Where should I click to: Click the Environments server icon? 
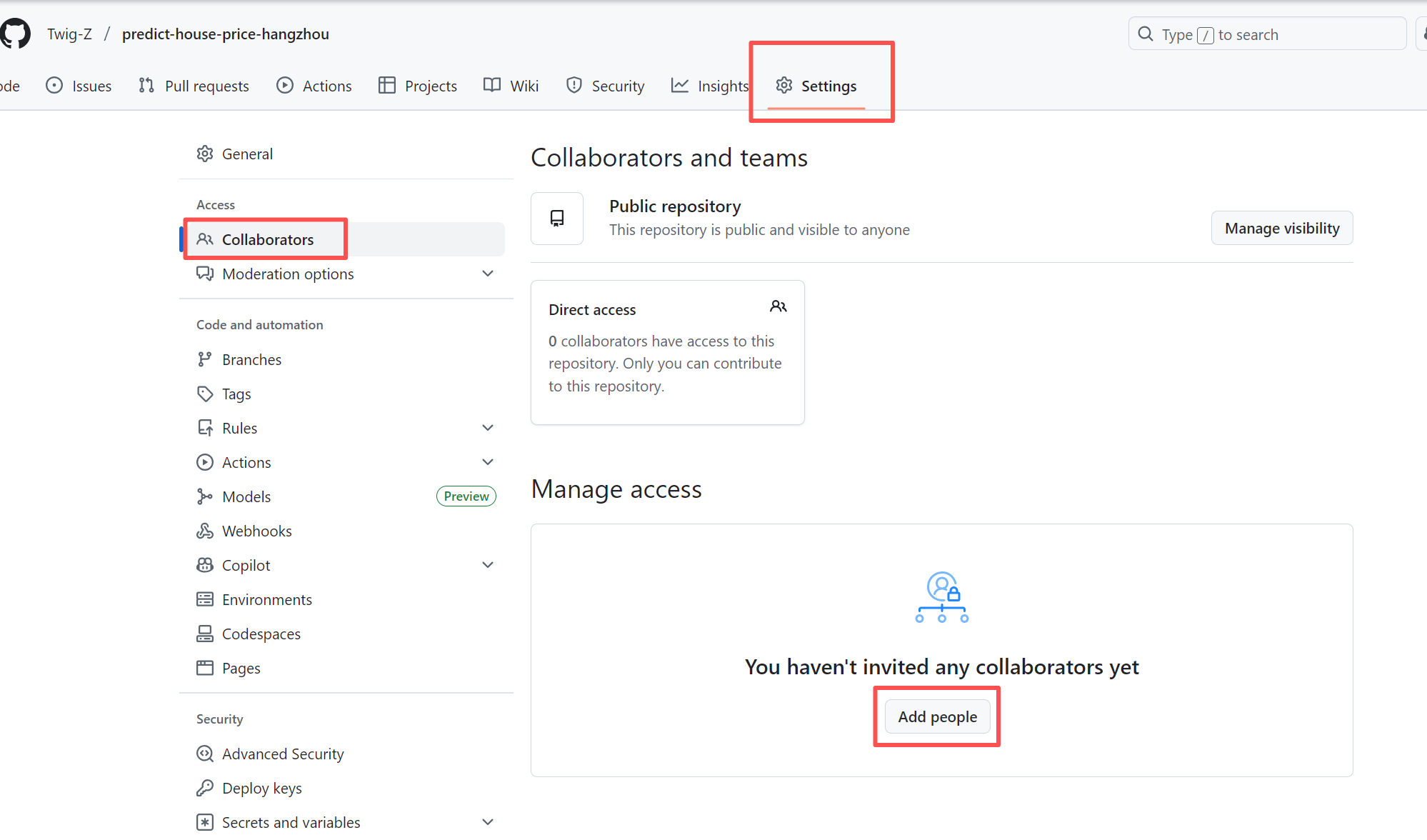coord(205,599)
